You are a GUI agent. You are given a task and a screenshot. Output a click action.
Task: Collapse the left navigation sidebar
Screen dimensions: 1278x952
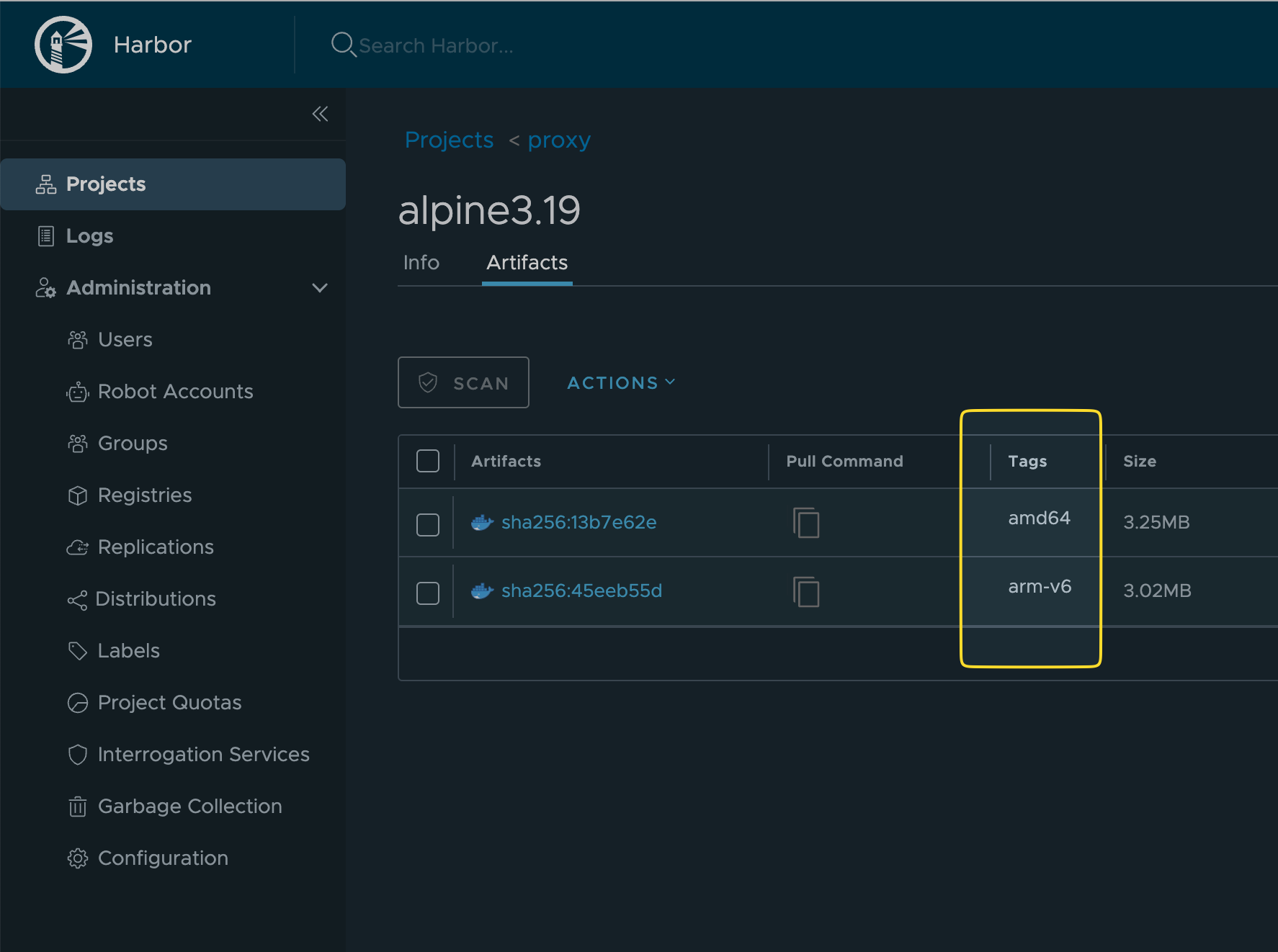320,114
